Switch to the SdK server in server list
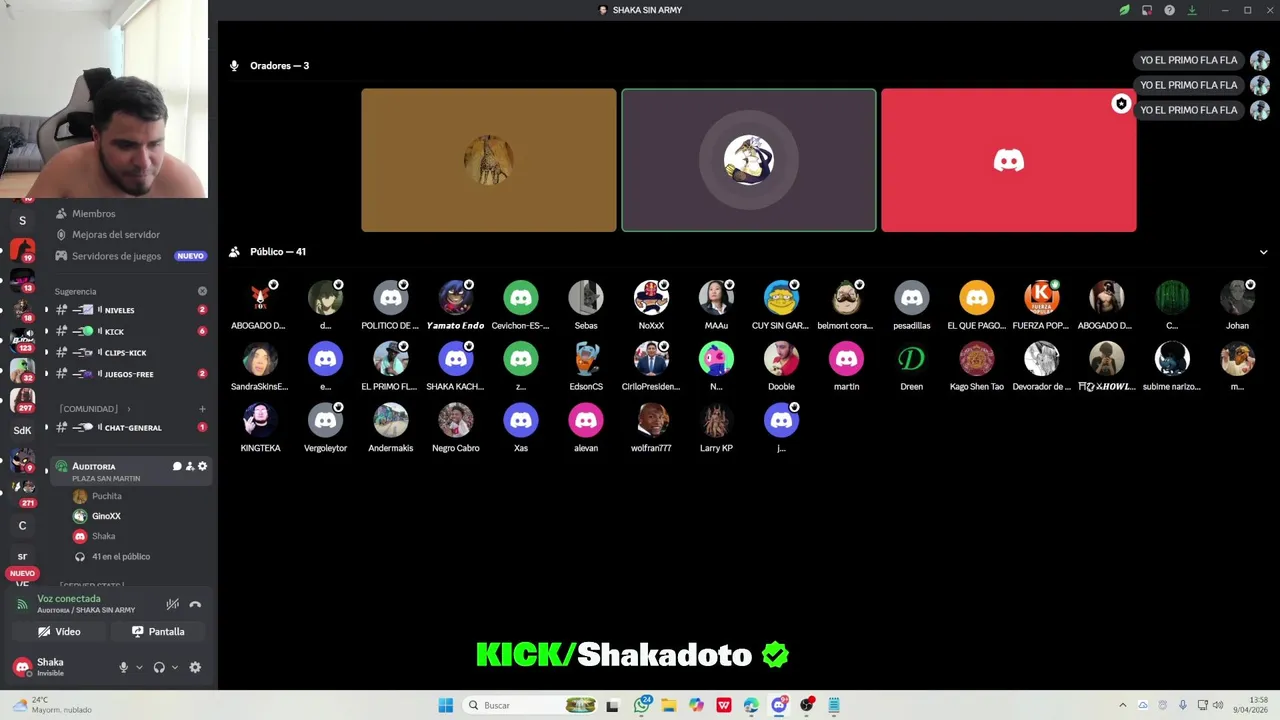 tap(22, 430)
